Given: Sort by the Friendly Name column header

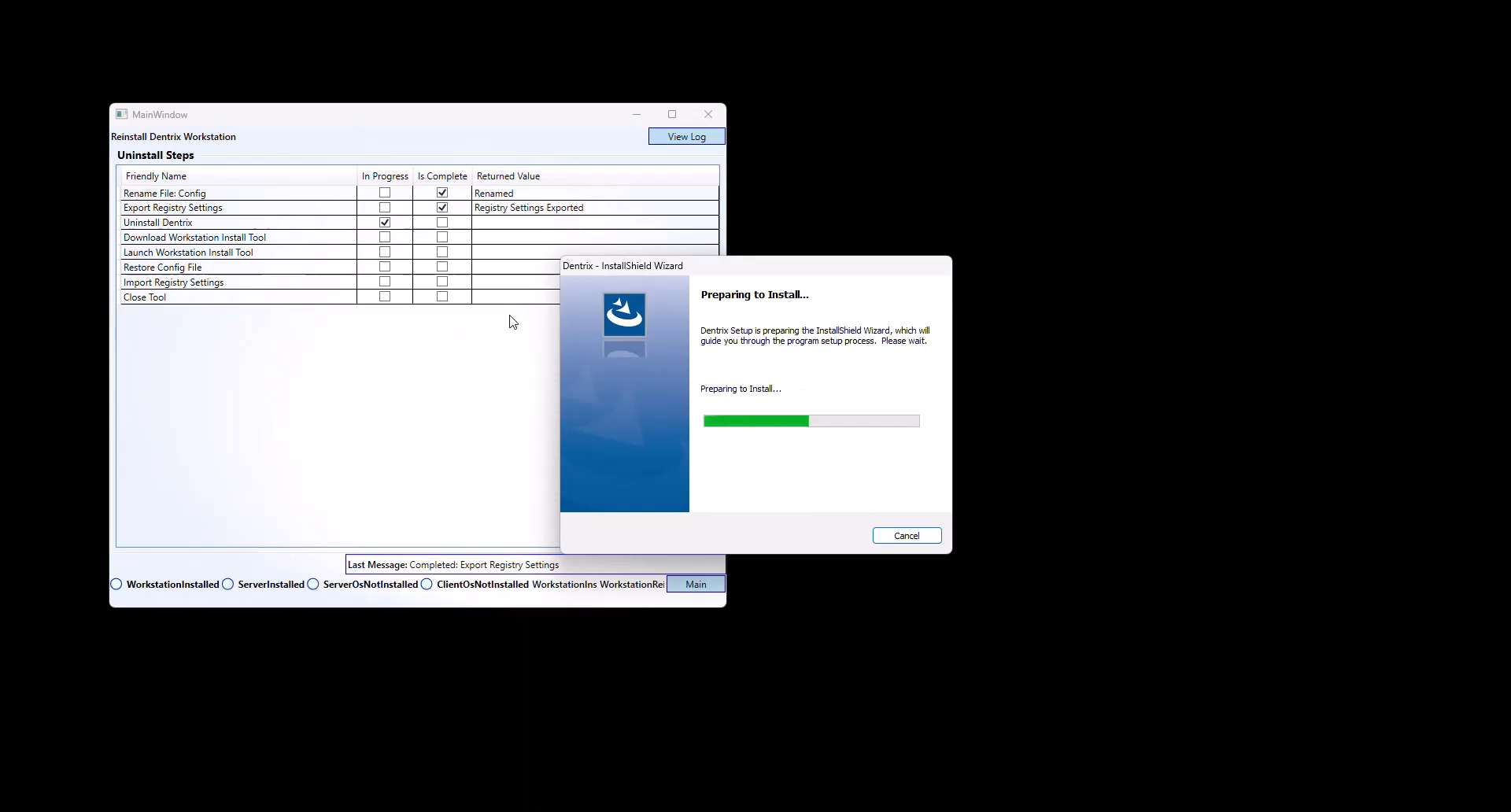Looking at the screenshot, I should point(156,176).
